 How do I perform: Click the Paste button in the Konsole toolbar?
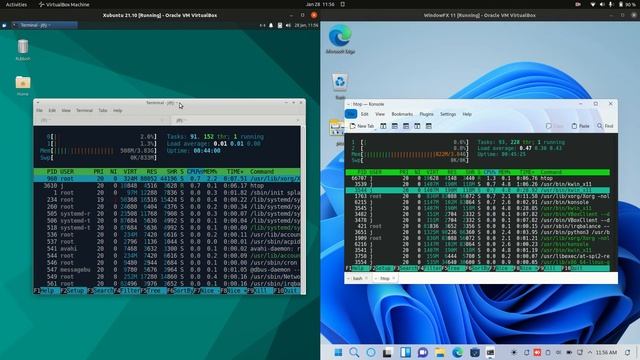tap(580, 126)
